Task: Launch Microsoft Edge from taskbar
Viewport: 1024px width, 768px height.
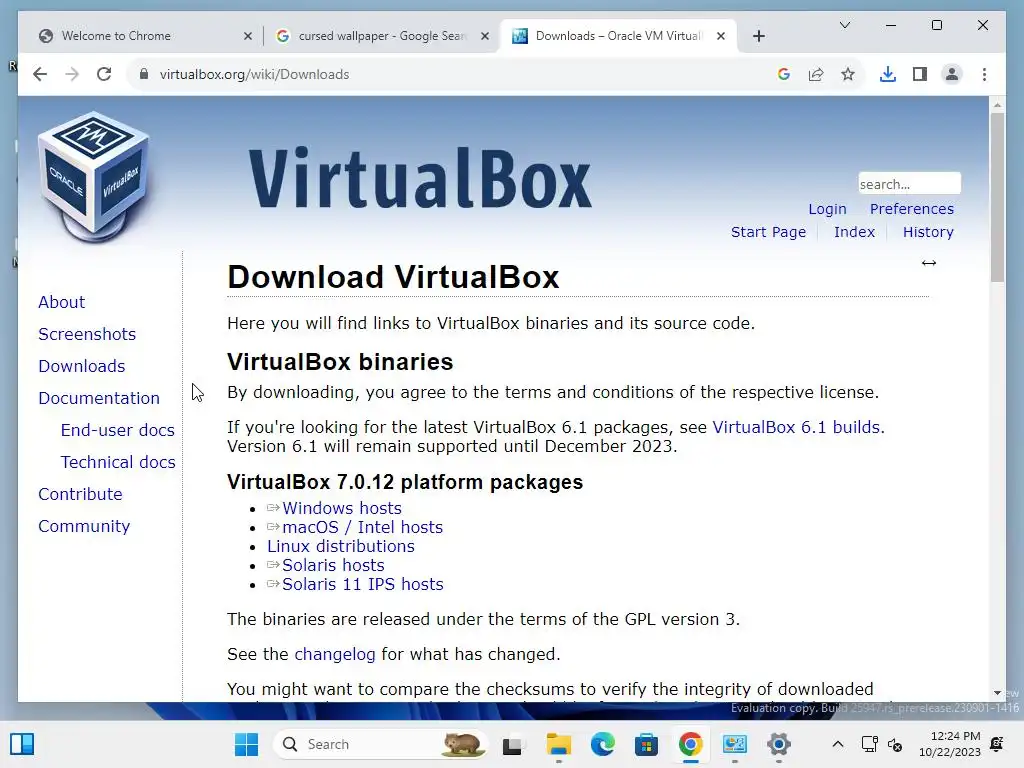Action: click(x=603, y=744)
